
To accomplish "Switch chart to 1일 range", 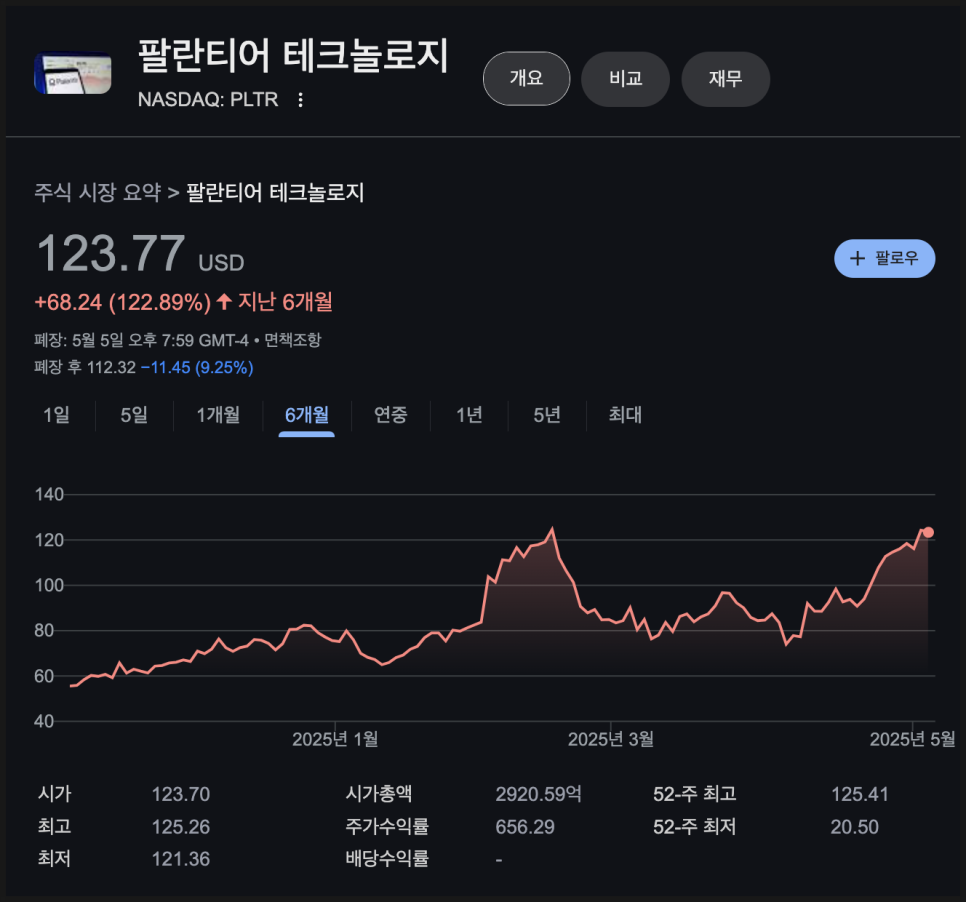I will tap(56, 415).
